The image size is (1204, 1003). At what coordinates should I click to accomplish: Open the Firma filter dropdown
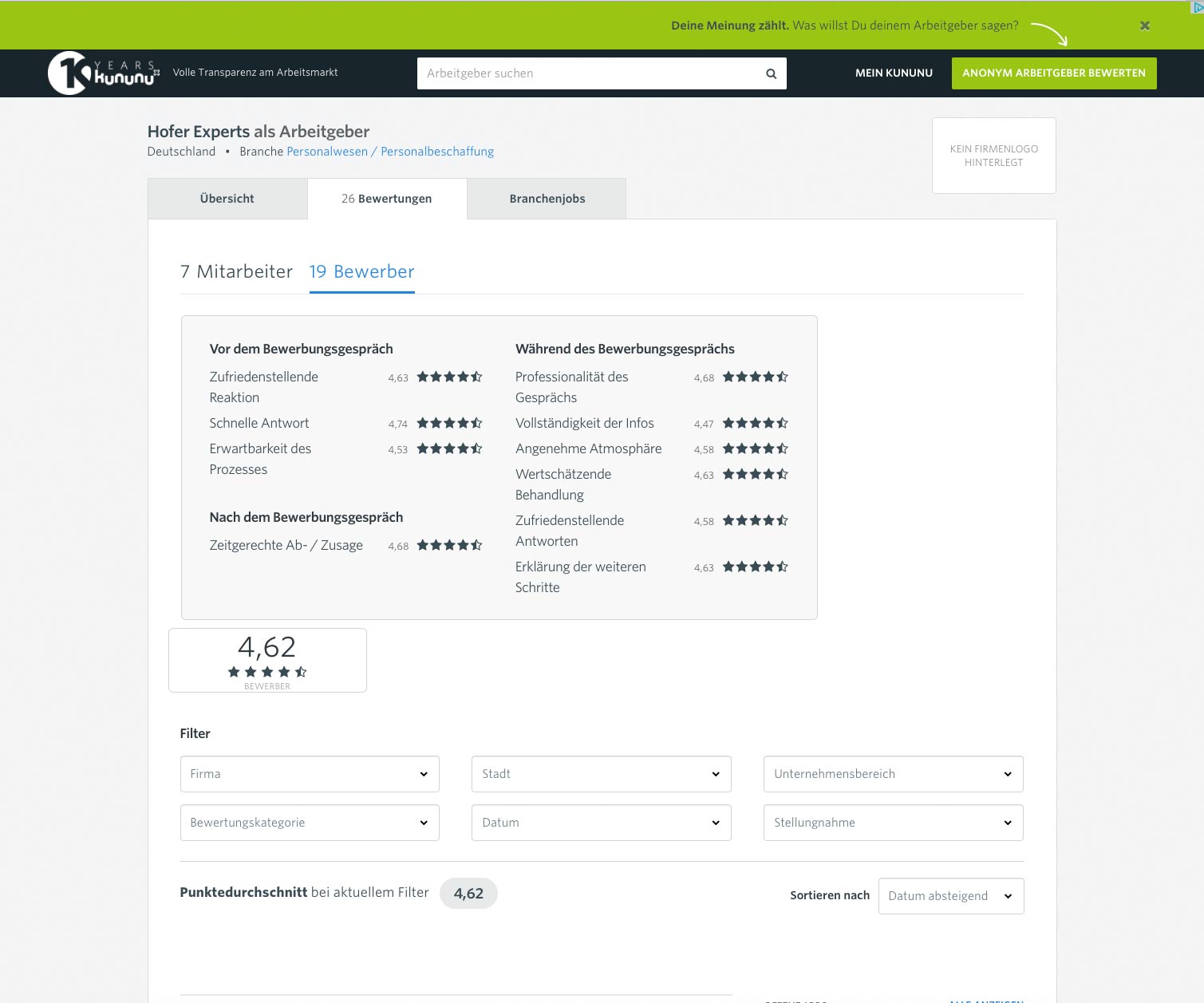click(x=310, y=774)
